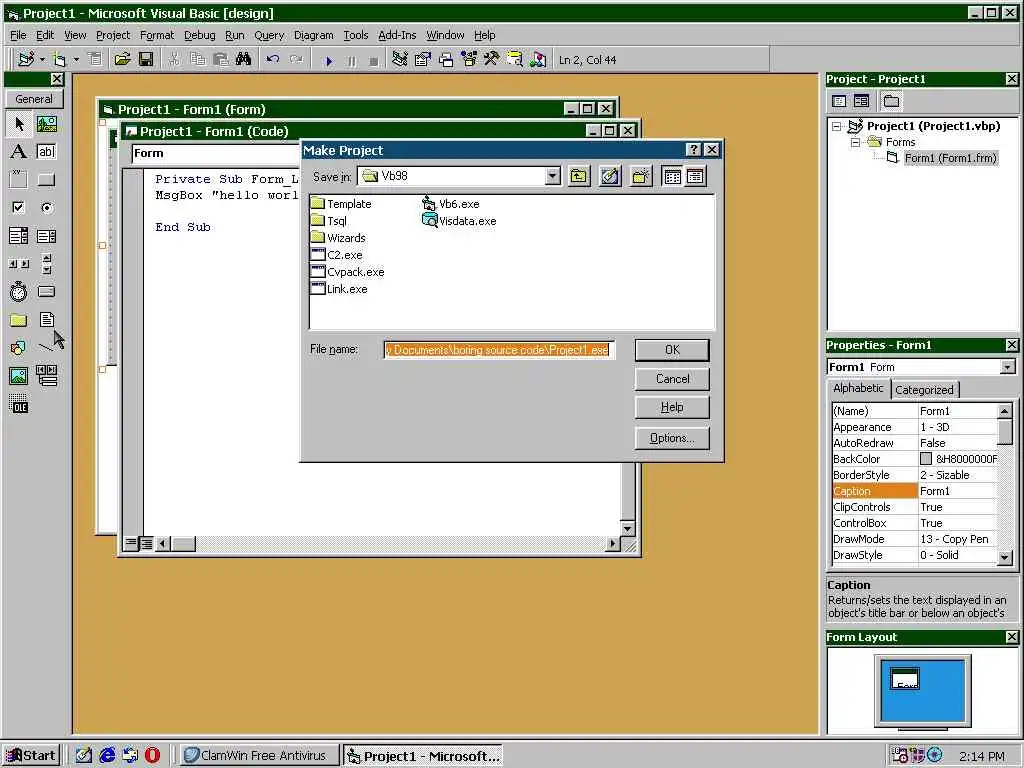Click the BackColor swatch in Properties
This screenshot has width=1024, height=768.
pos(925,459)
